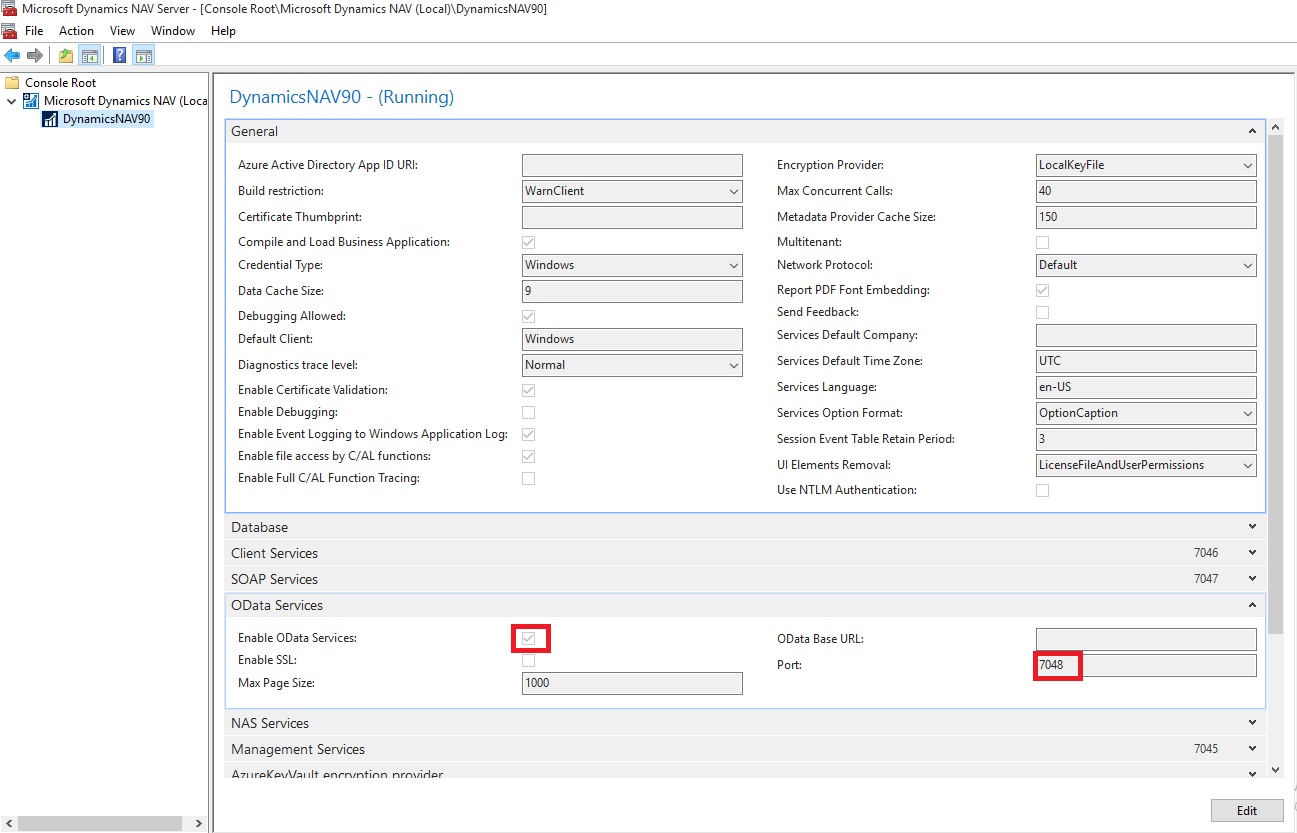This screenshot has height=833, width=1297.
Task: Select the DynamicsNAV90 server instance icon
Action: pyautogui.click(x=50, y=118)
